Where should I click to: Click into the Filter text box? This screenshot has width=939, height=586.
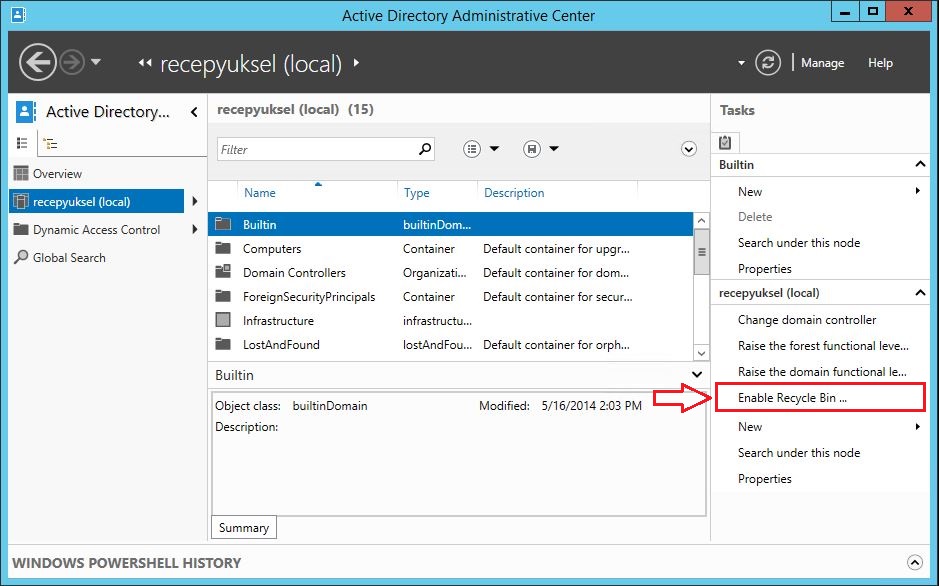coord(317,149)
